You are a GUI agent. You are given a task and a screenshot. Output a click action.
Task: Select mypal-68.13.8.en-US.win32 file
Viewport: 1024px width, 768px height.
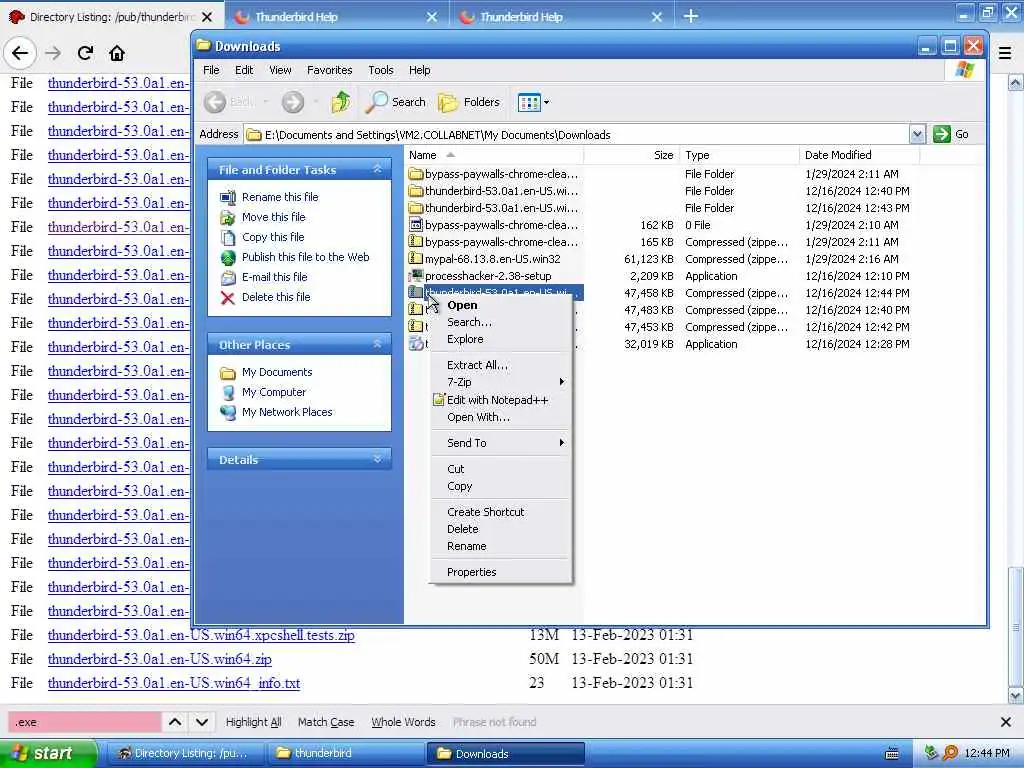point(492,259)
